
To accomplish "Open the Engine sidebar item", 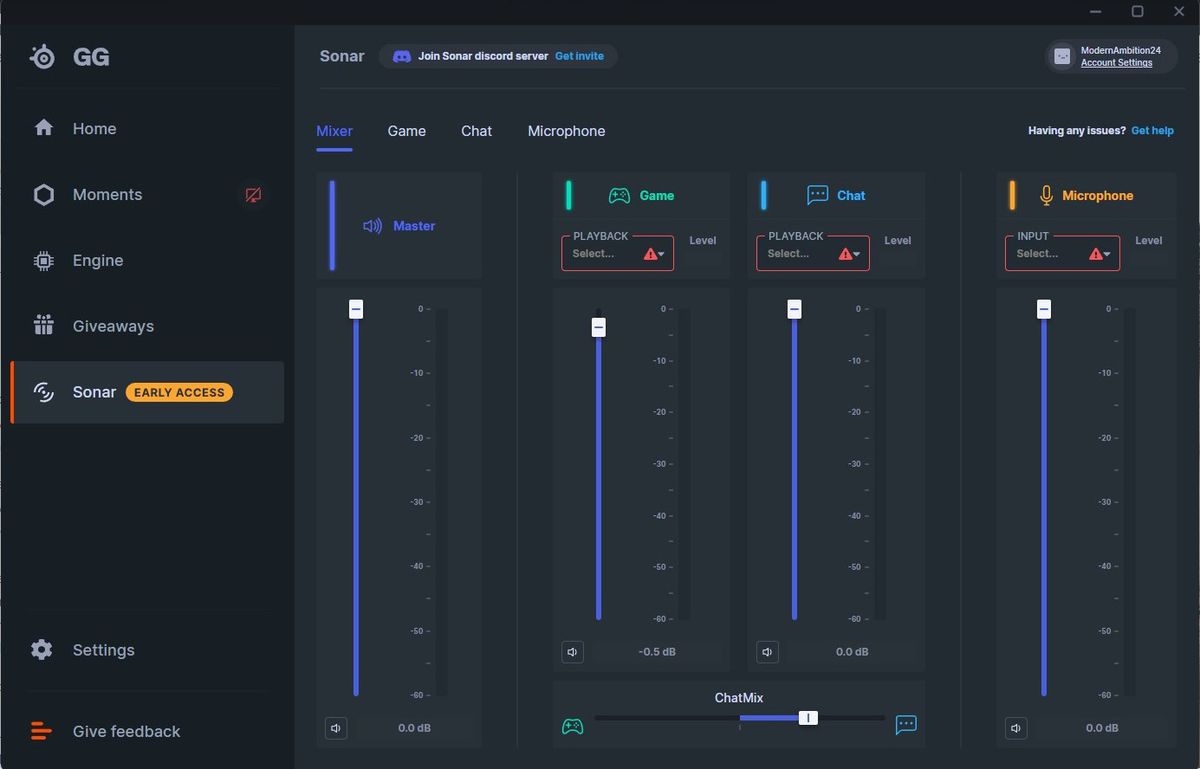I will click(x=147, y=260).
